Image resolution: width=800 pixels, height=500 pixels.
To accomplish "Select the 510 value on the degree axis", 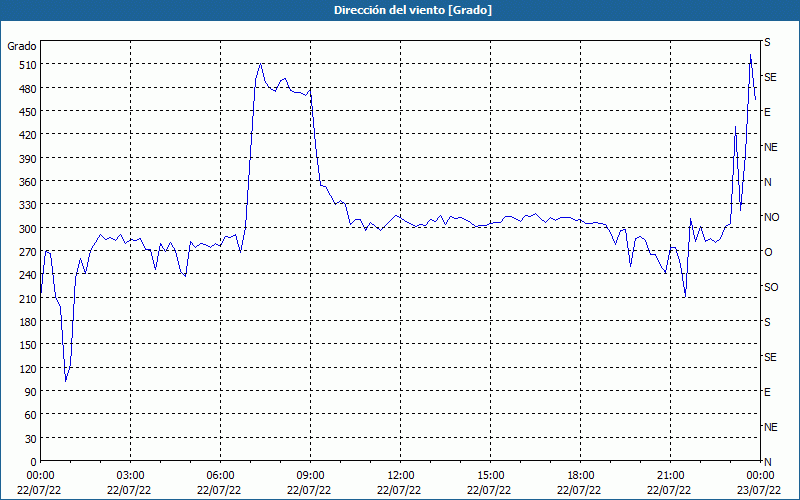I will [27, 65].
